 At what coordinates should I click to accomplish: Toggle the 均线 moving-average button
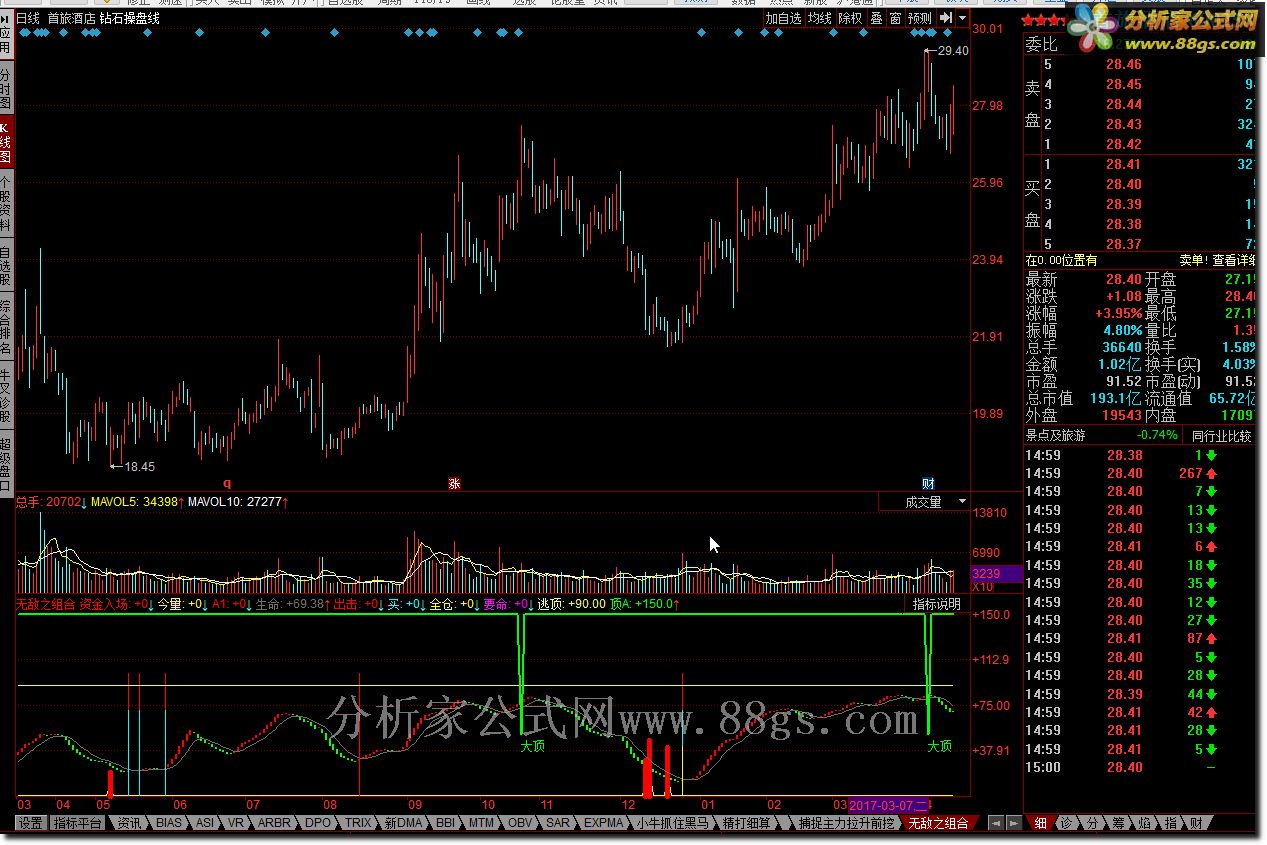[x=820, y=18]
